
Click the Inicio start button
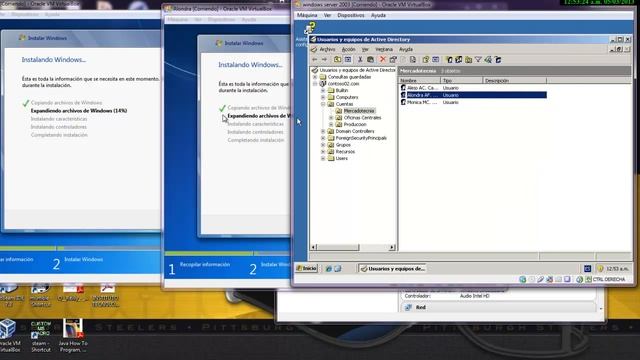[x=307, y=269]
